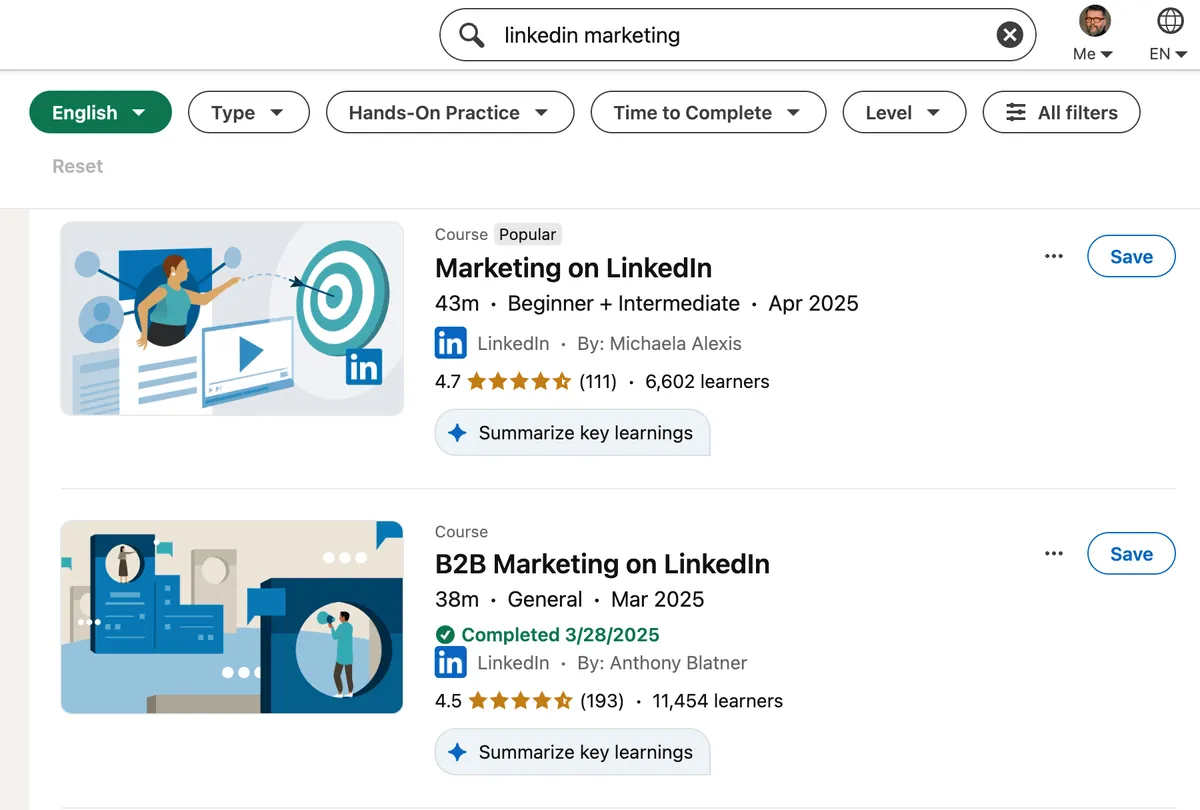Open the Time to Complete filter
1200x810 pixels.
pos(708,113)
